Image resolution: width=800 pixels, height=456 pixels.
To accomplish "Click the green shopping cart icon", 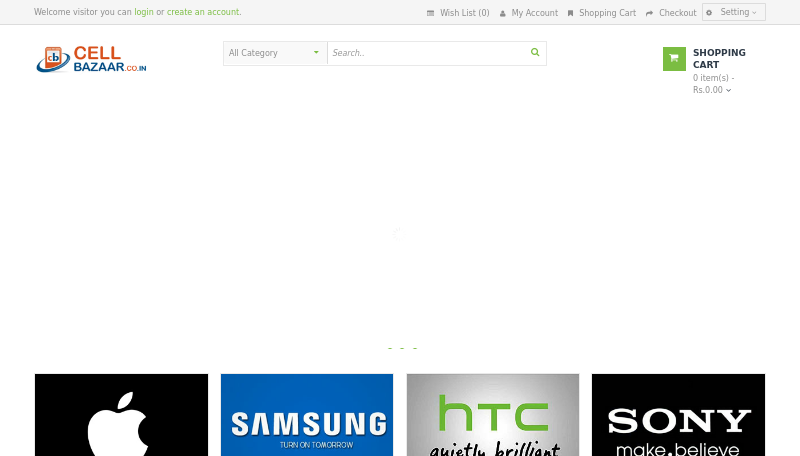I will click(674, 59).
